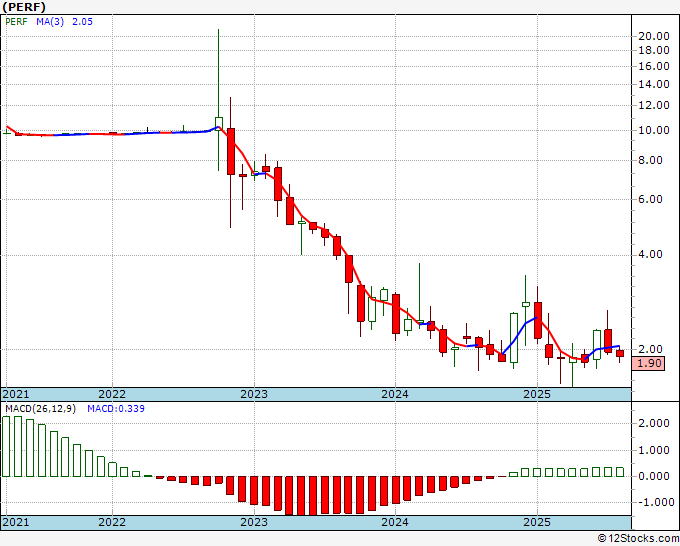Click 2024 on MACD time axis
The image size is (680, 546).
tap(395, 522)
